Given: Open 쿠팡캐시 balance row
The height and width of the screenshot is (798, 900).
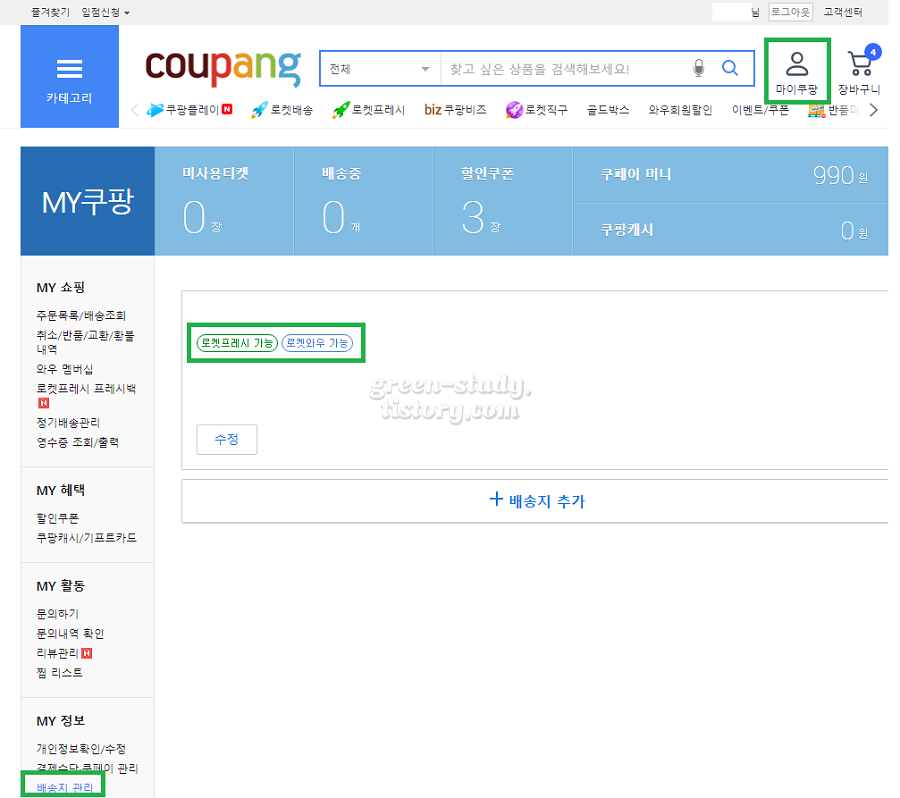Looking at the screenshot, I should coord(731,230).
